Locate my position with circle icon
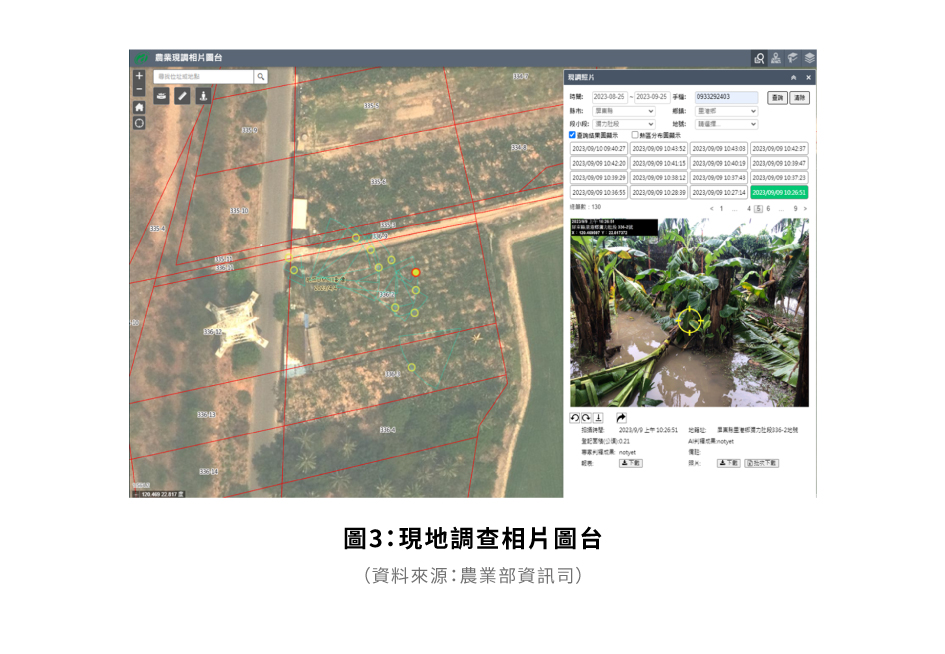This screenshot has width=945, height=654. [139, 123]
